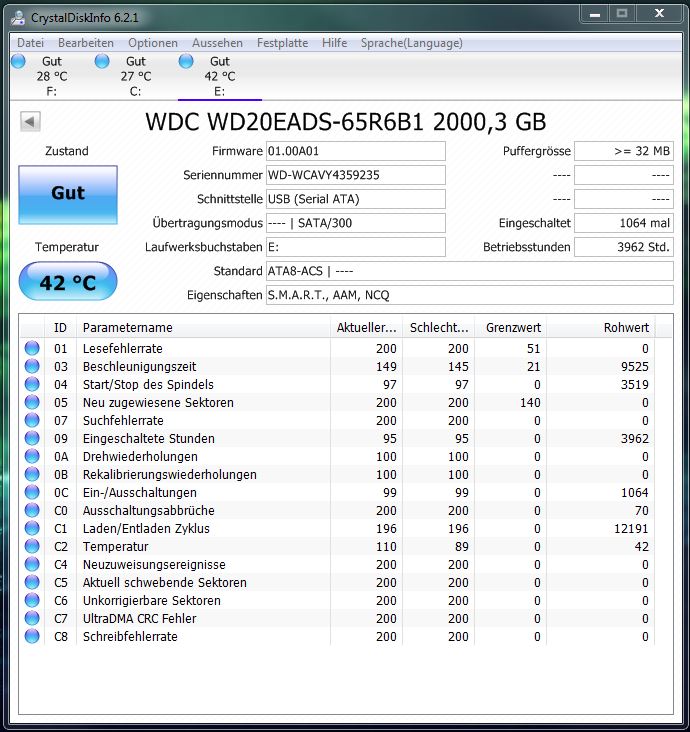Click the blue Gut health status button
Image resolution: width=690 pixels, height=732 pixels.
pos(68,195)
